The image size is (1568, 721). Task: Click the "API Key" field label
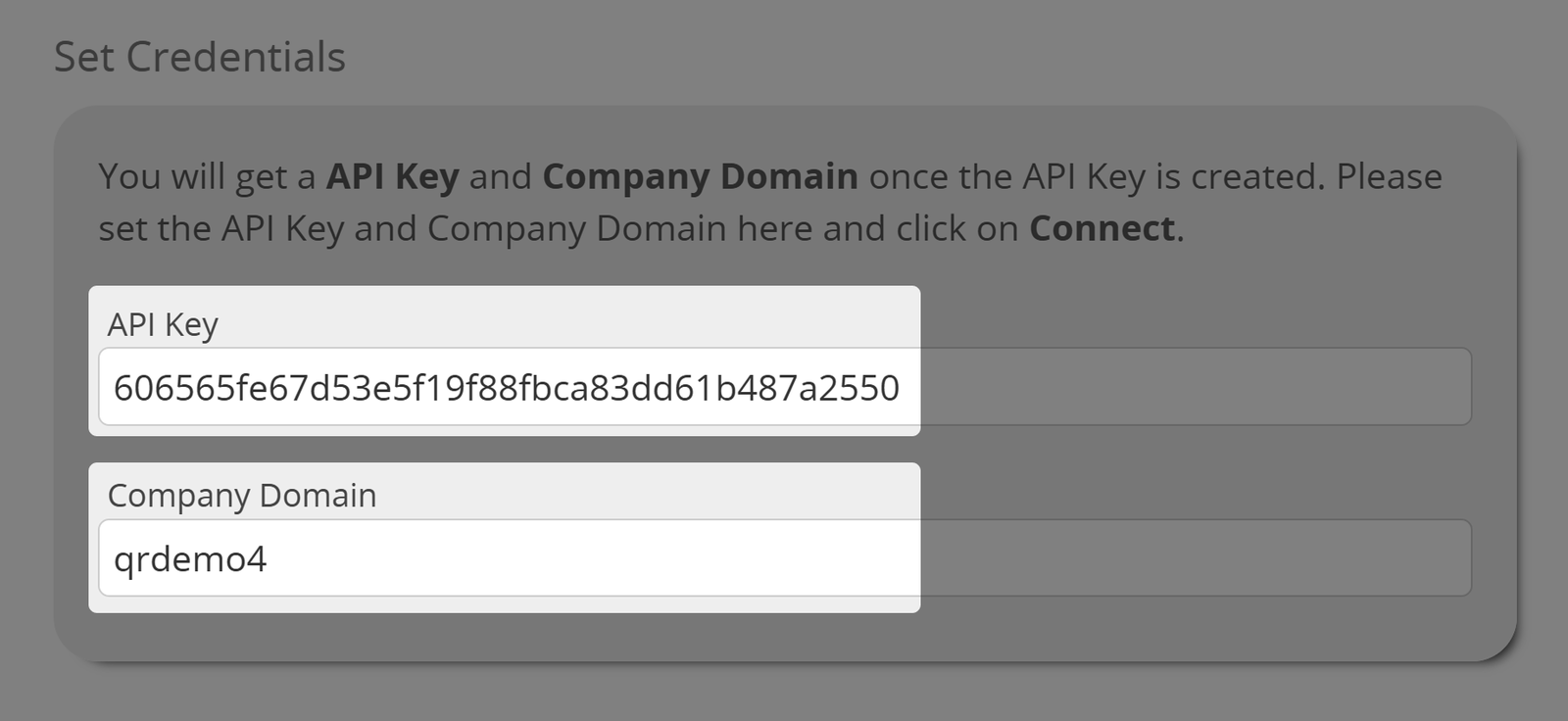coord(163,324)
